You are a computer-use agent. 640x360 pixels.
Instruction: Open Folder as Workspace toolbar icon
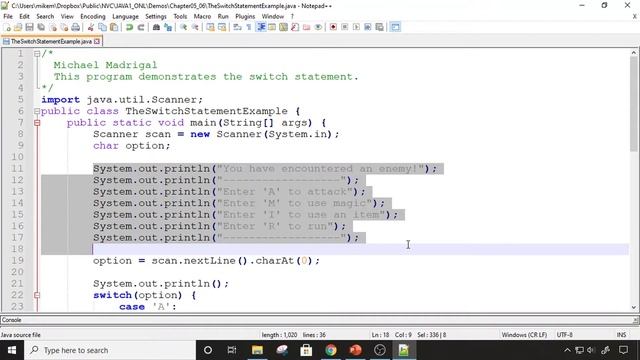tap(307, 27)
